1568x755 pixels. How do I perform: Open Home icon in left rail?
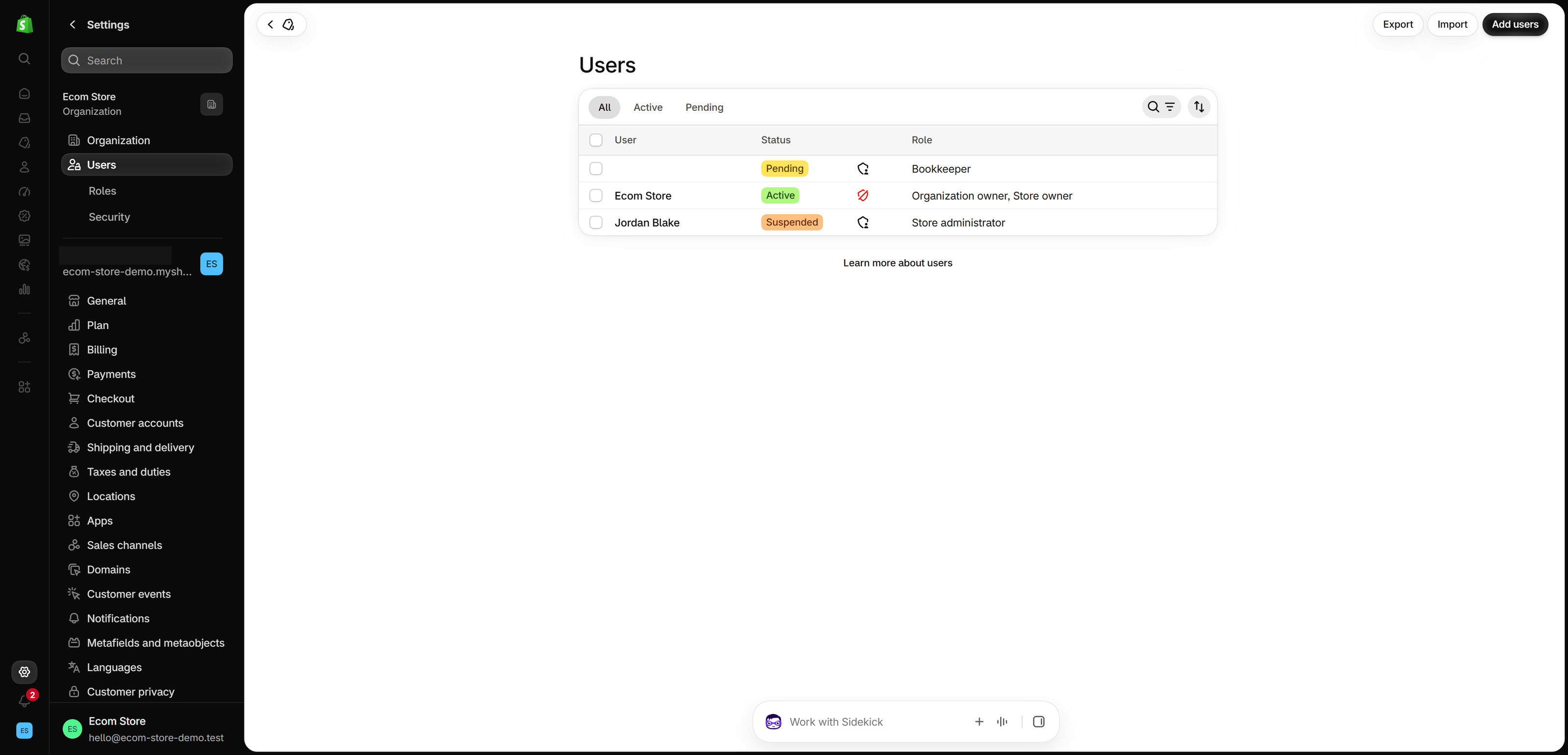[x=24, y=93]
